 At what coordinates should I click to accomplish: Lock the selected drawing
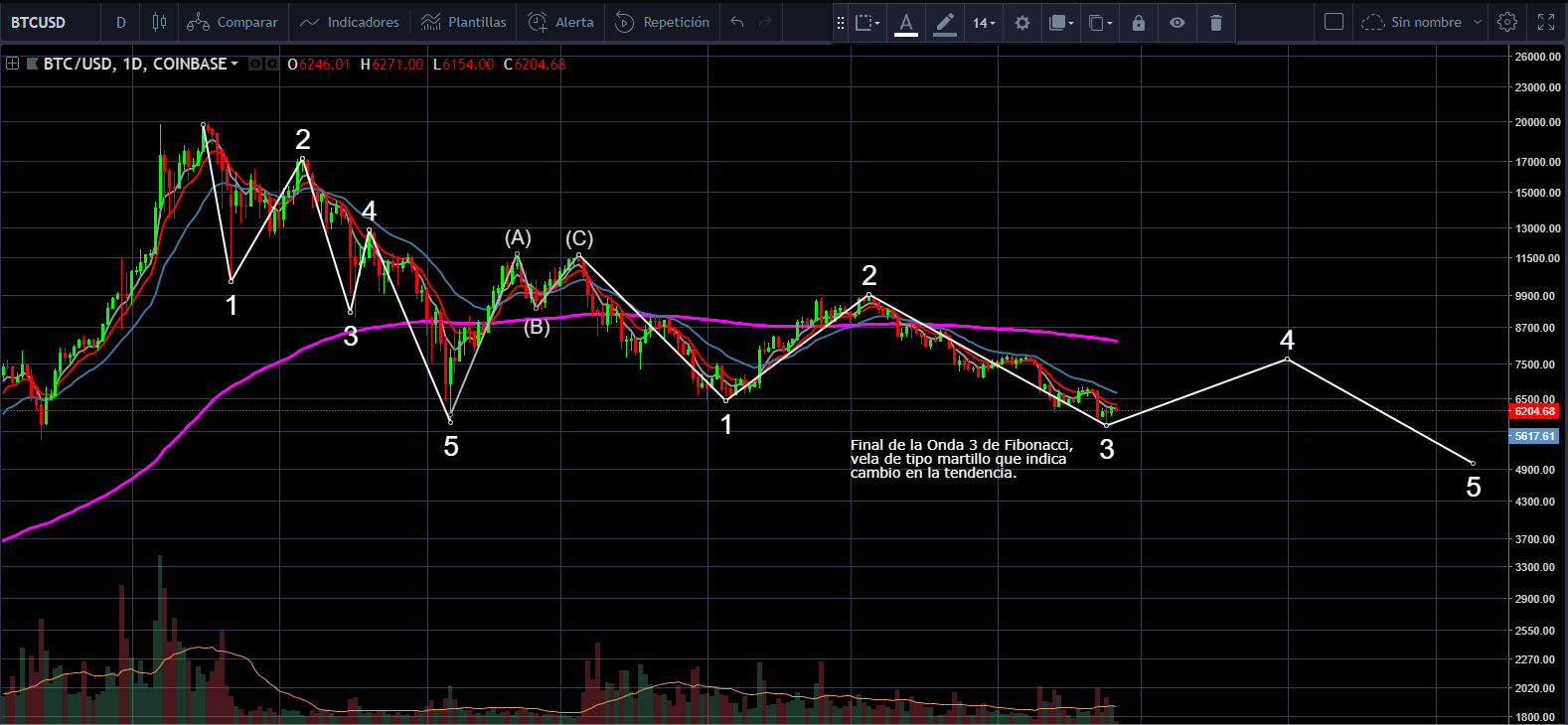[1139, 22]
